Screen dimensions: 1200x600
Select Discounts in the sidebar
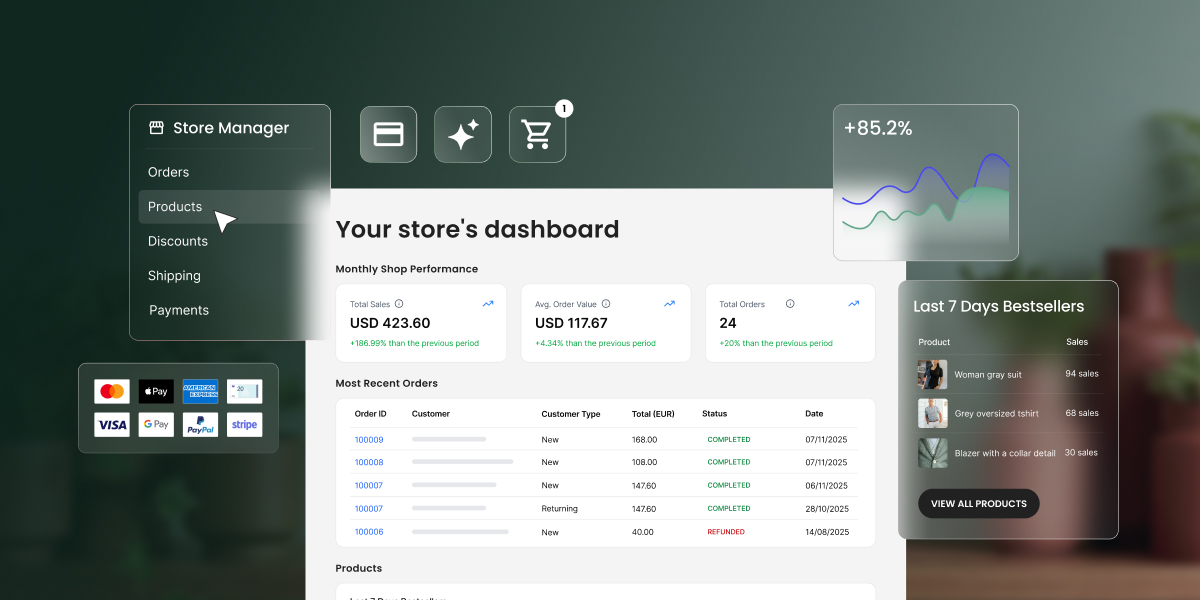click(178, 241)
